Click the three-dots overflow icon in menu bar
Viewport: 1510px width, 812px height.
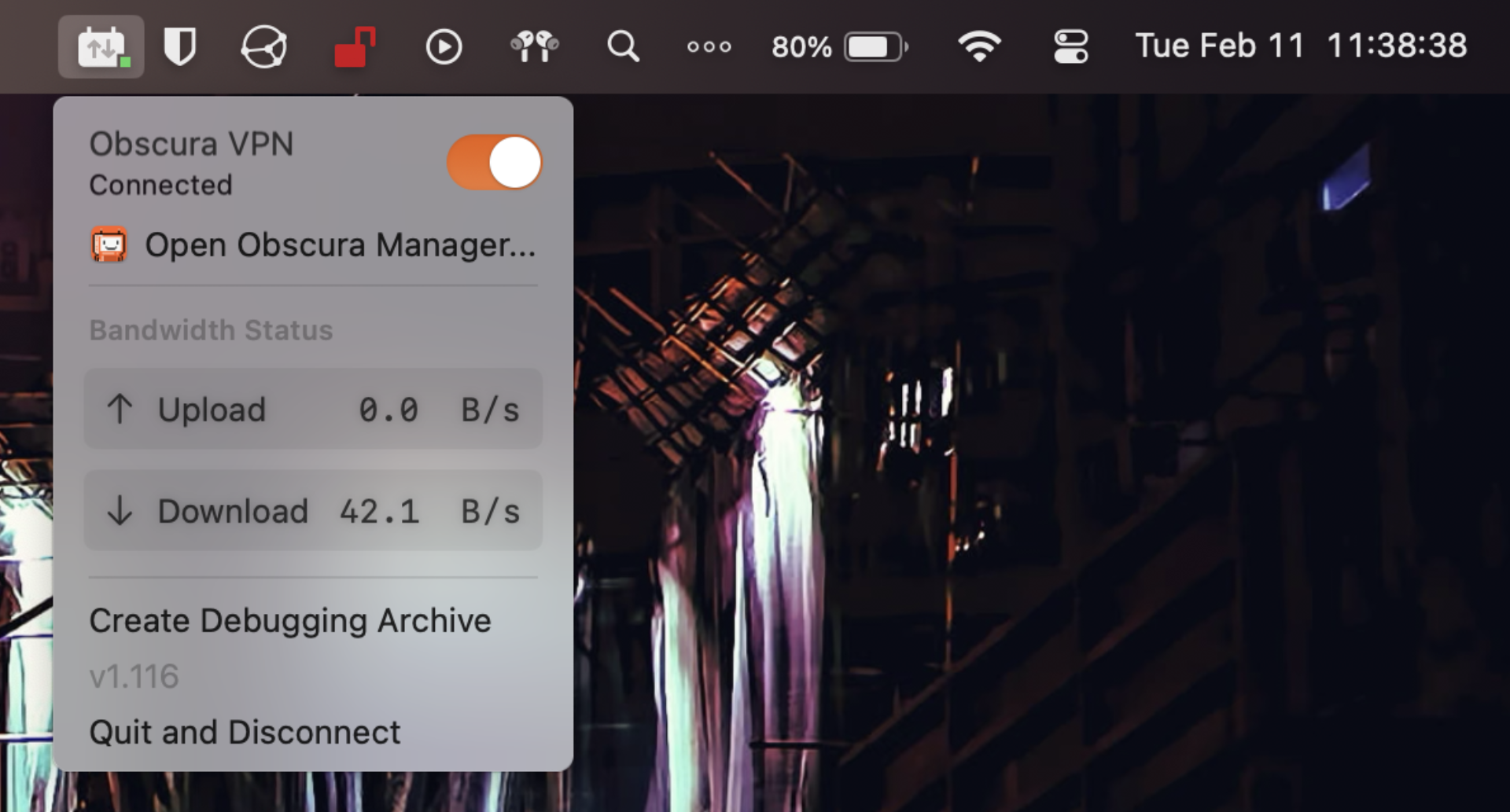[708, 46]
